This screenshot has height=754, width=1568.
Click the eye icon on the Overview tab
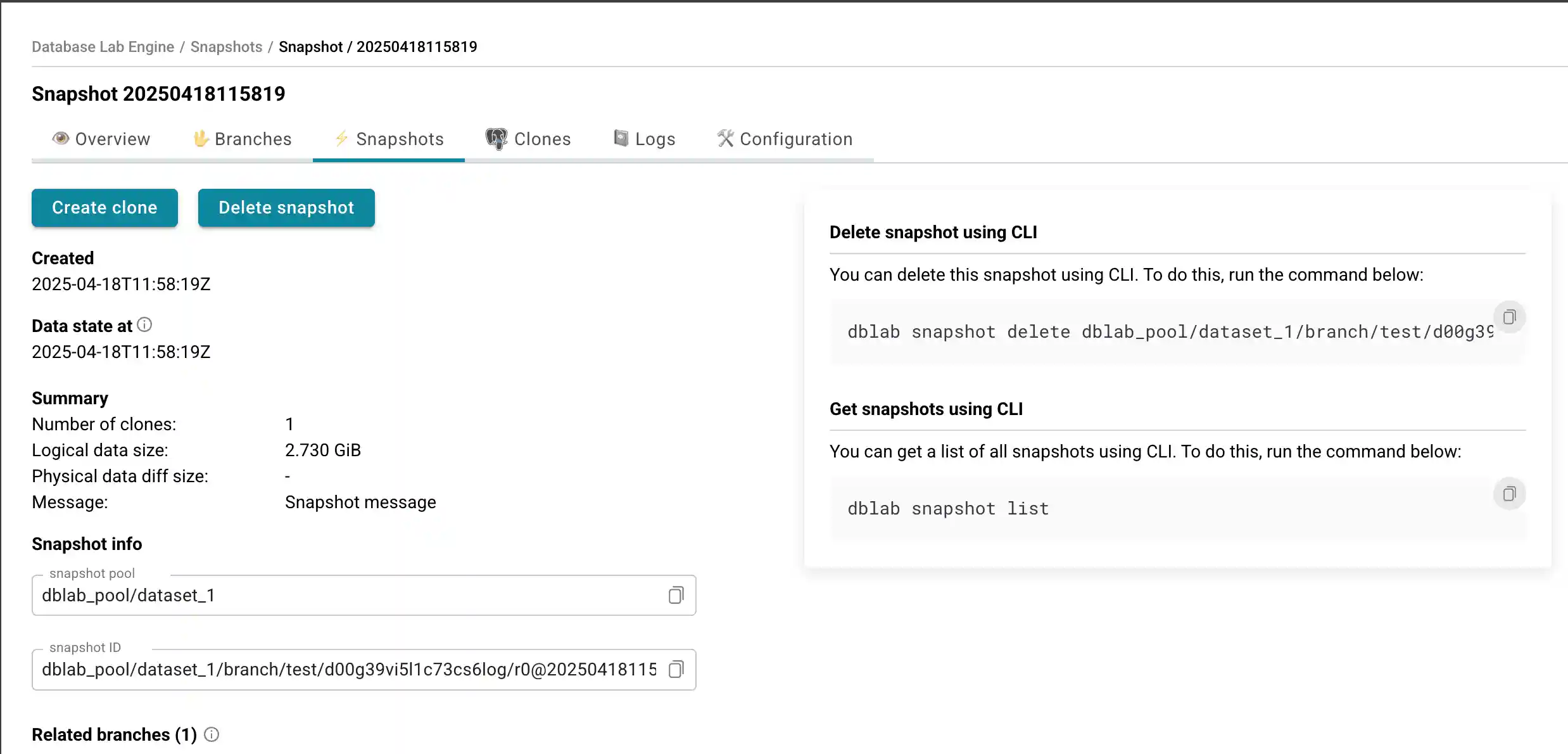click(x=61, y=138)
